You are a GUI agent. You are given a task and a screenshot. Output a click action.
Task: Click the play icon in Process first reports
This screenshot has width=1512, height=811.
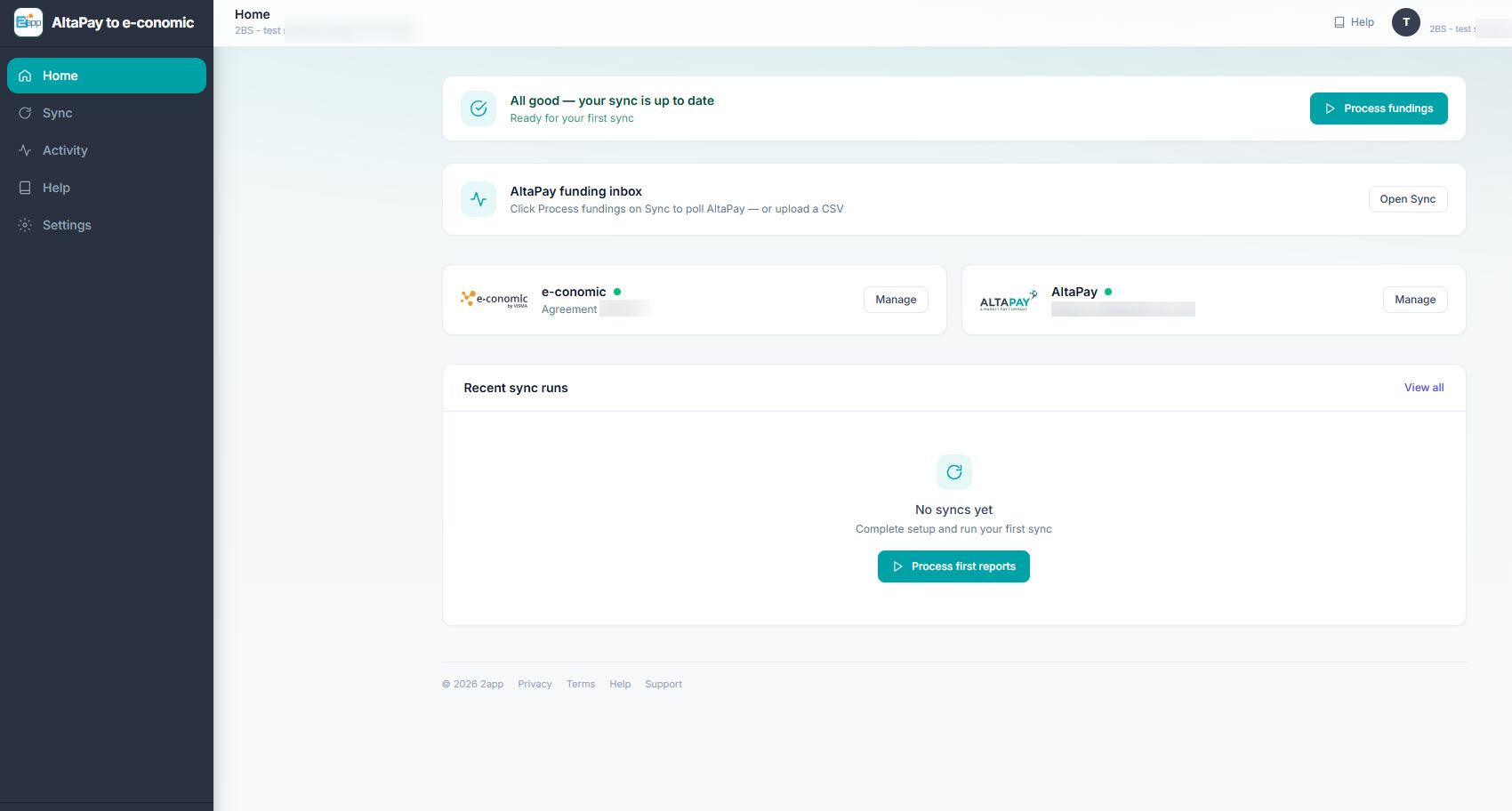898,566
